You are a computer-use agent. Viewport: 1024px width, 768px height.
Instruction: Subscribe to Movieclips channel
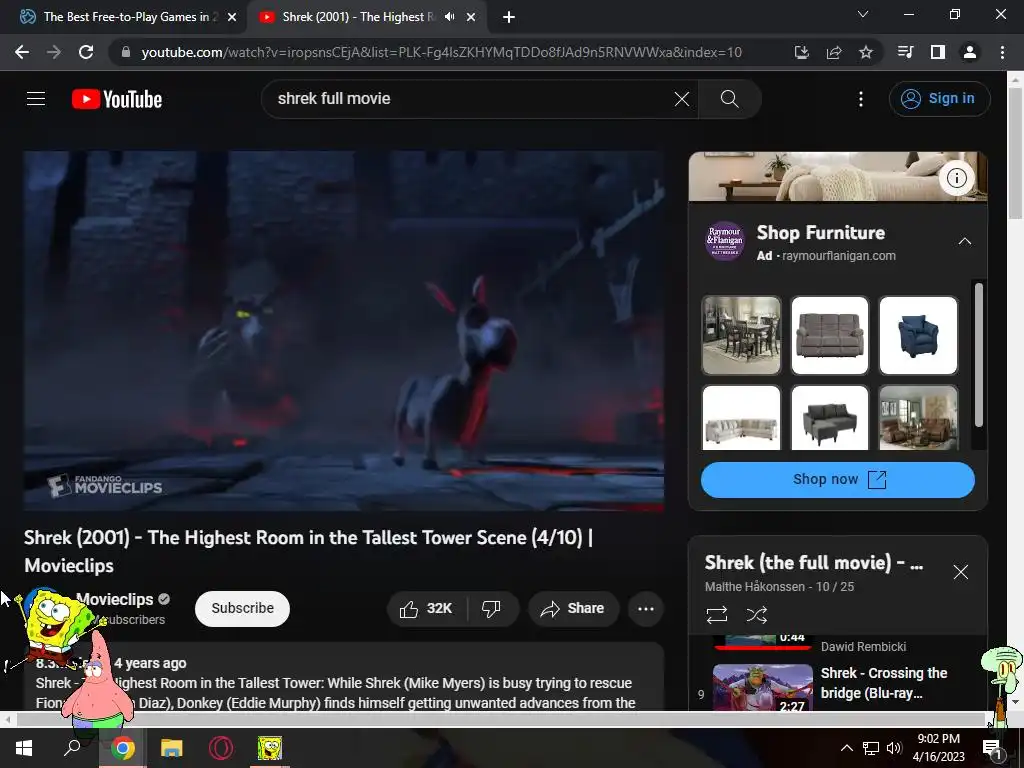242,609
